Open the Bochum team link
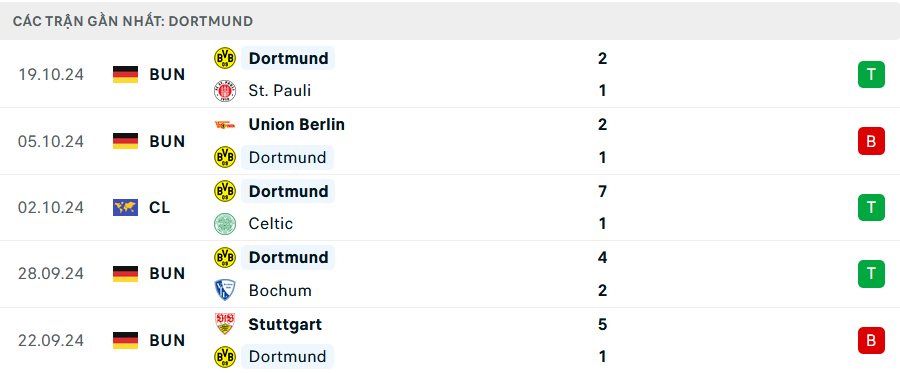Screen dimensions: 900x373 coord(280,290)
